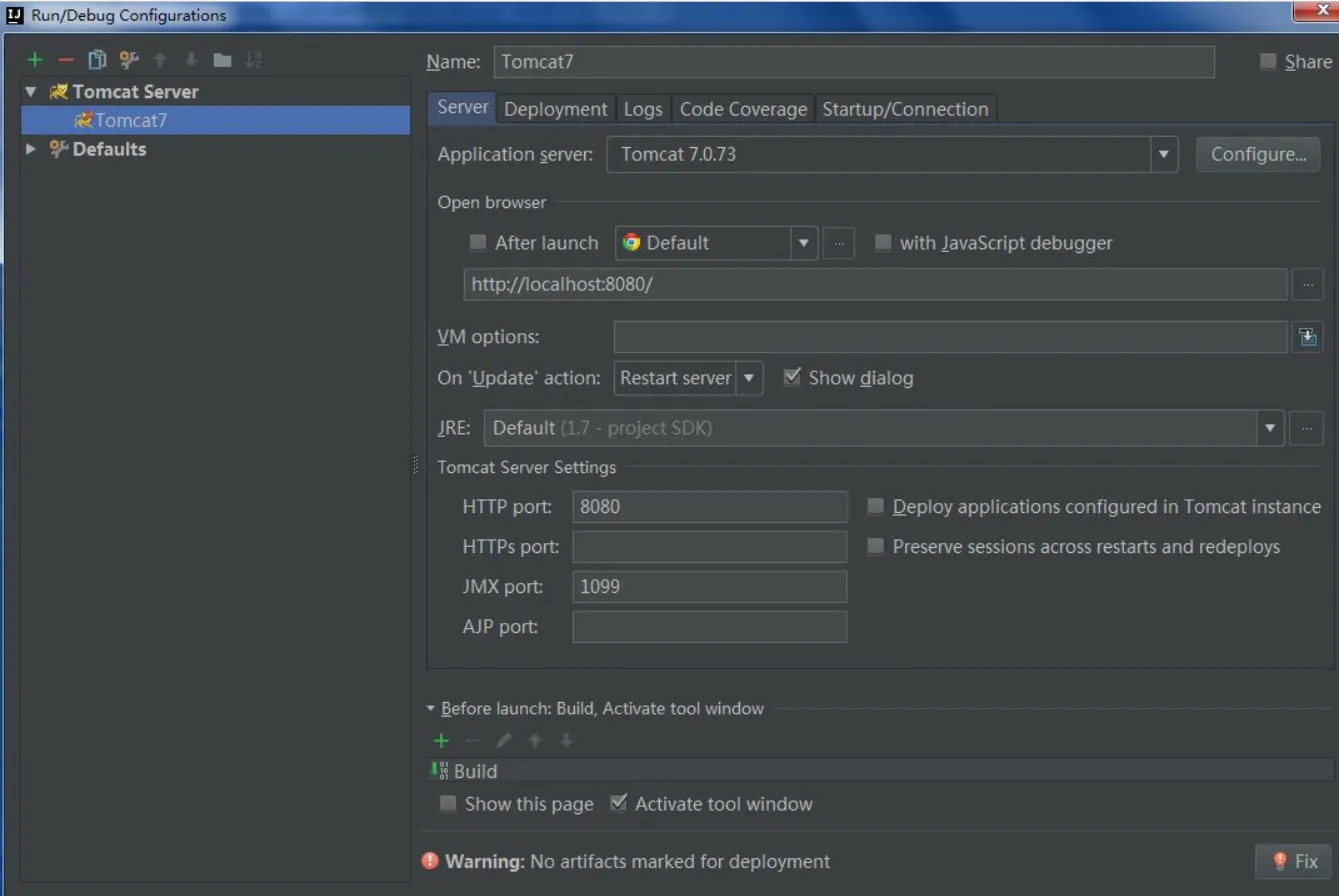Open browser list ellipsis button
This screenshot has width=1339, height=896.
(x=838, y=243)
